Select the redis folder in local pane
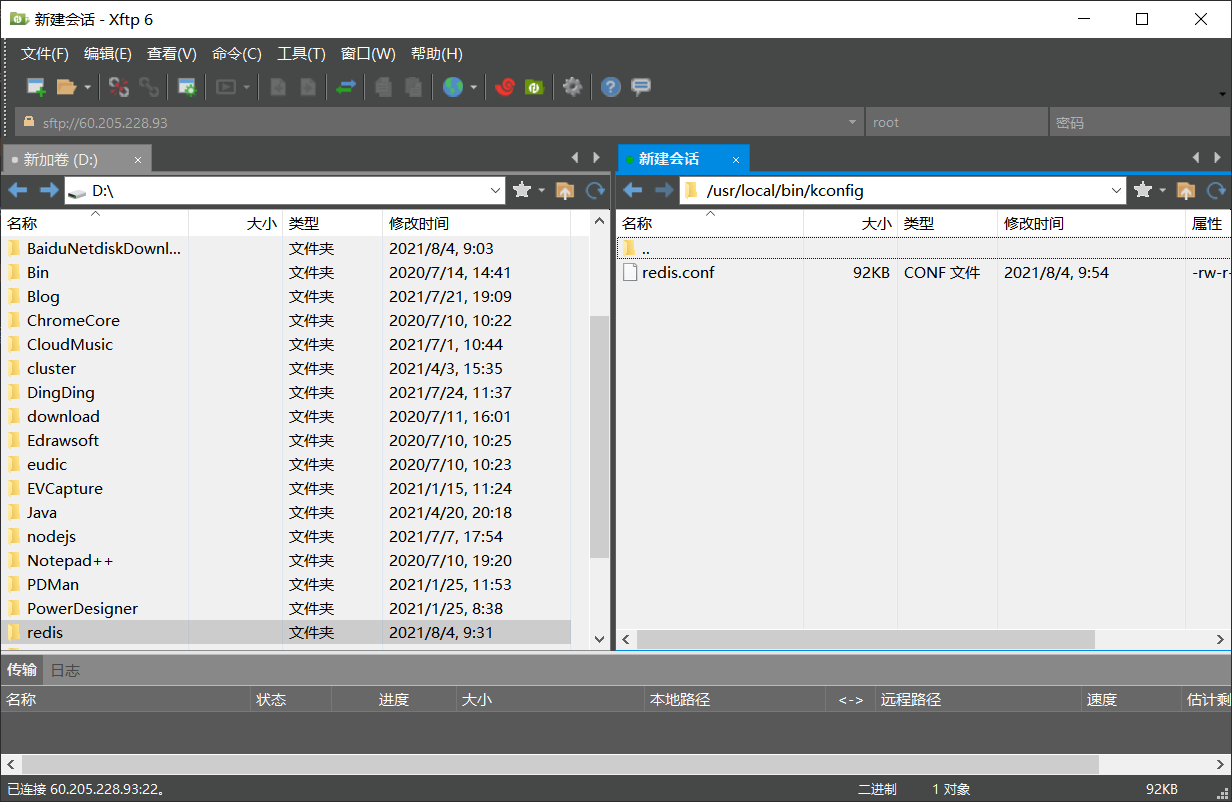 pos(286,632)
